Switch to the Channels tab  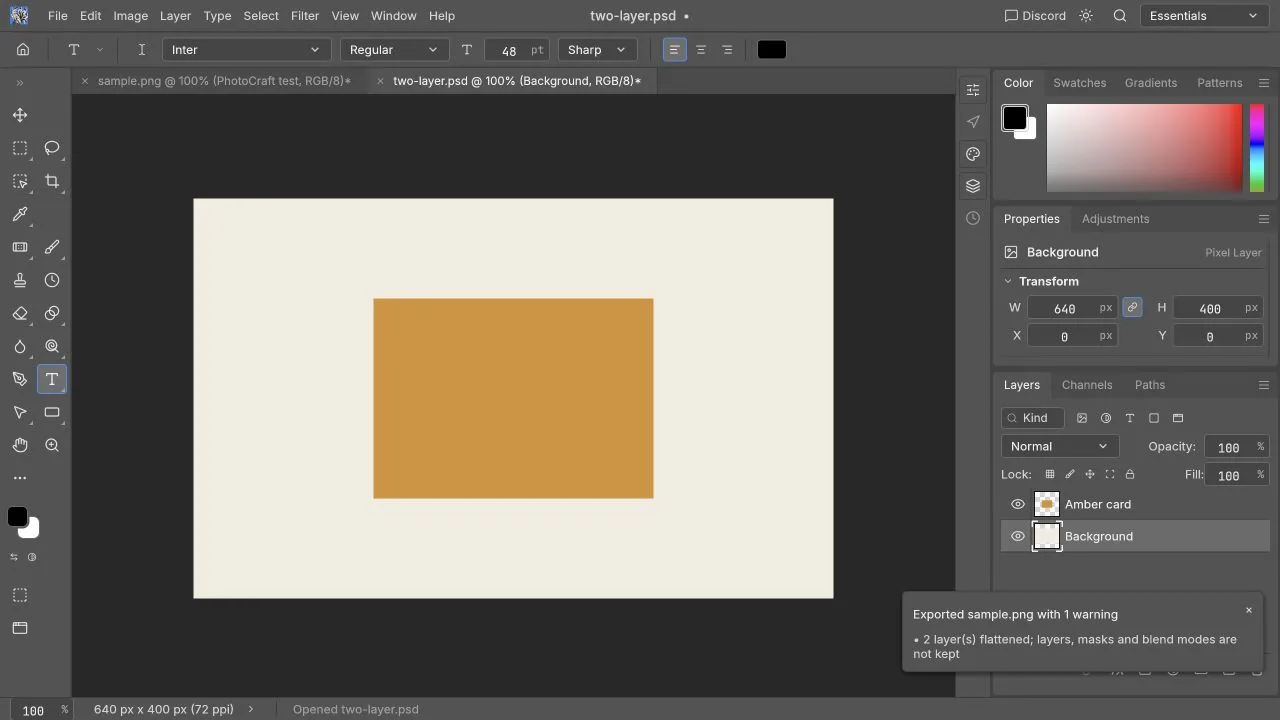(x=1087, y=385)
